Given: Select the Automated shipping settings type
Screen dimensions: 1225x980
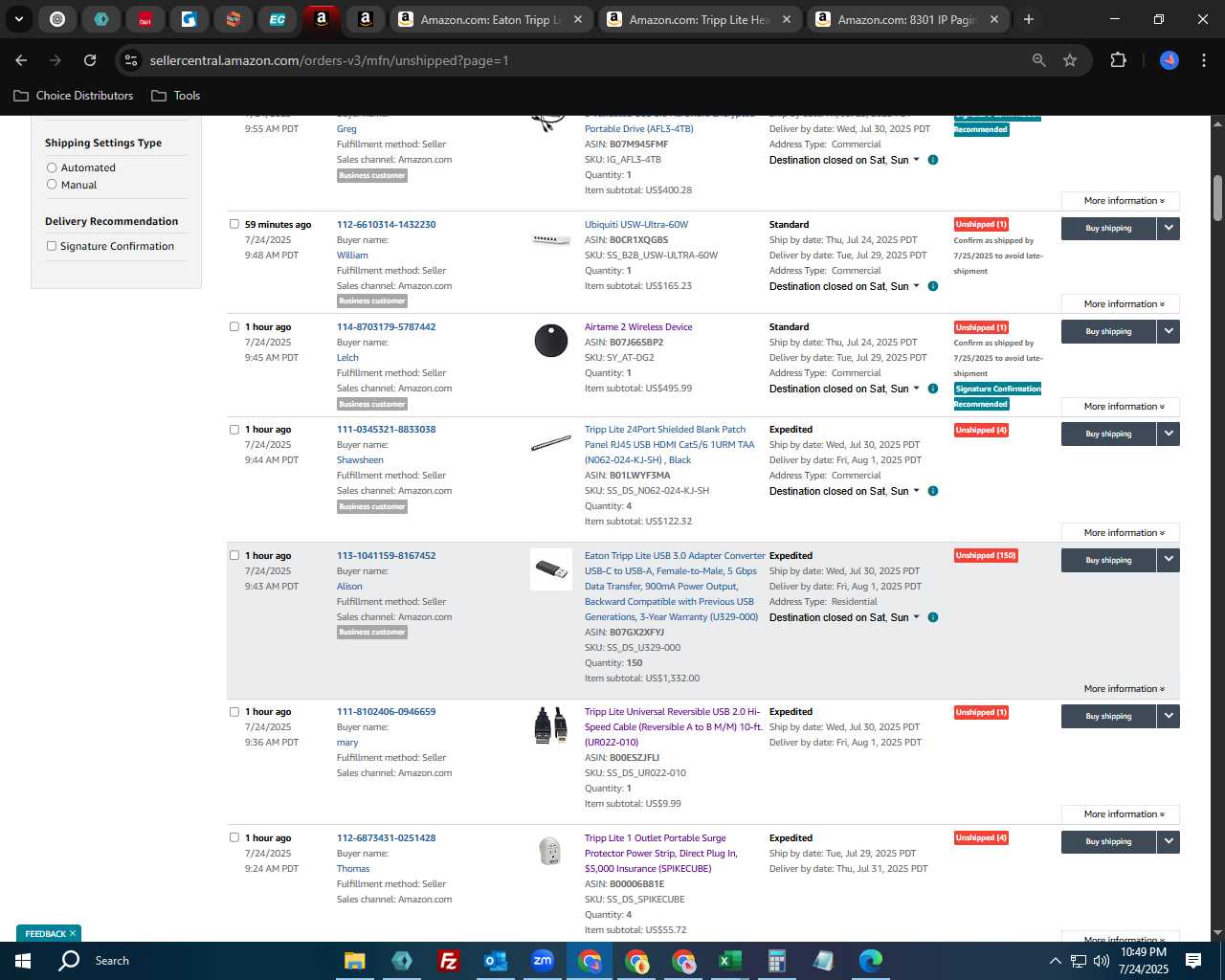Looking at the screenshot, I should [x=52, y=167].
